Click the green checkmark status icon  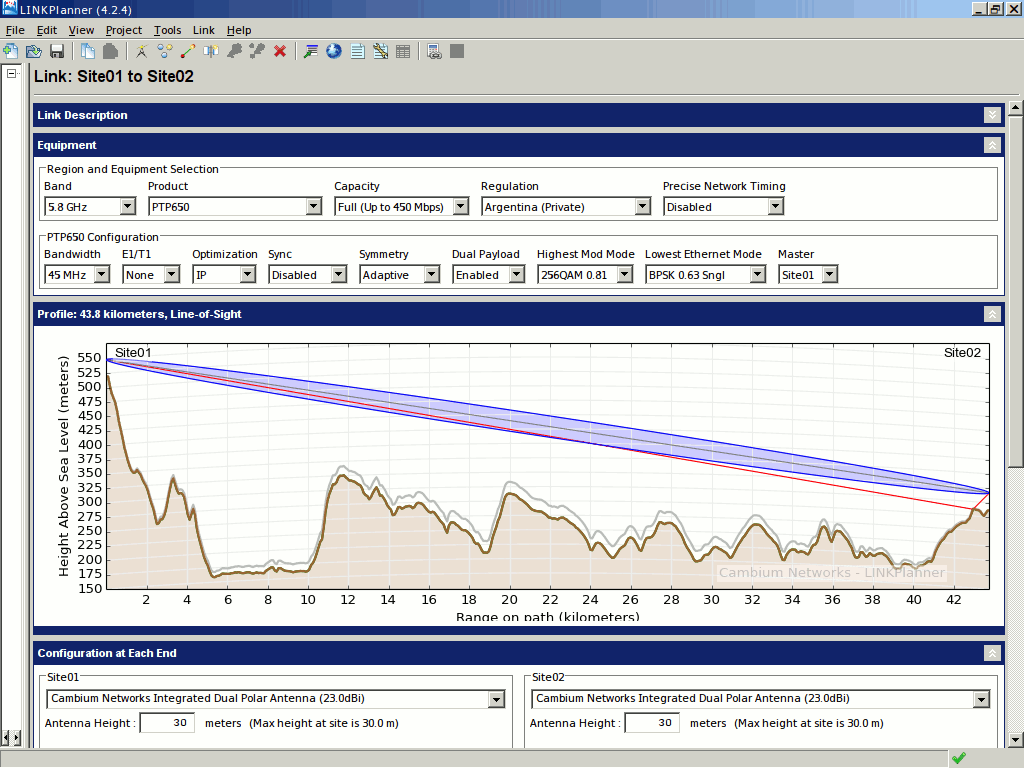(959, 758)
